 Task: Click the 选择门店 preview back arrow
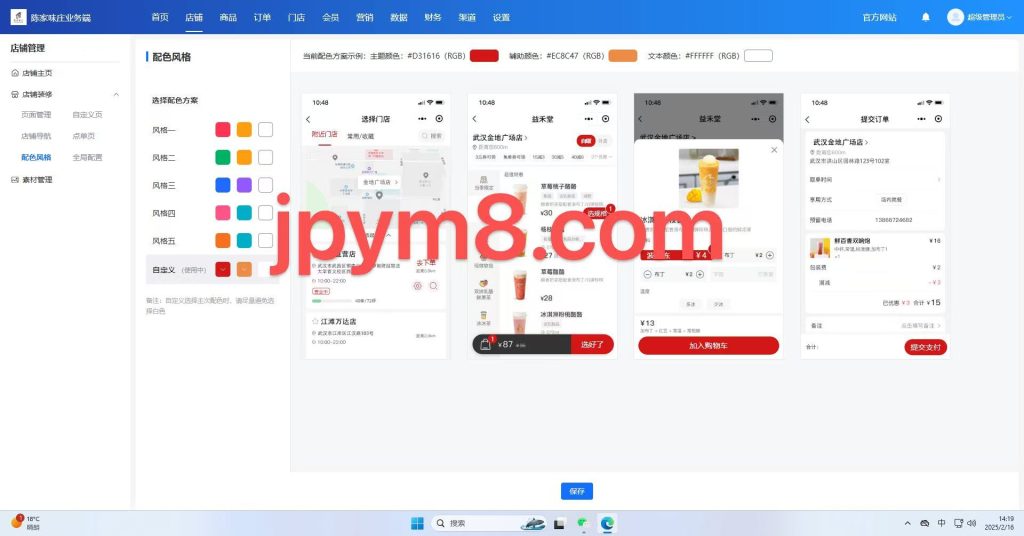(x=308, y=119)
